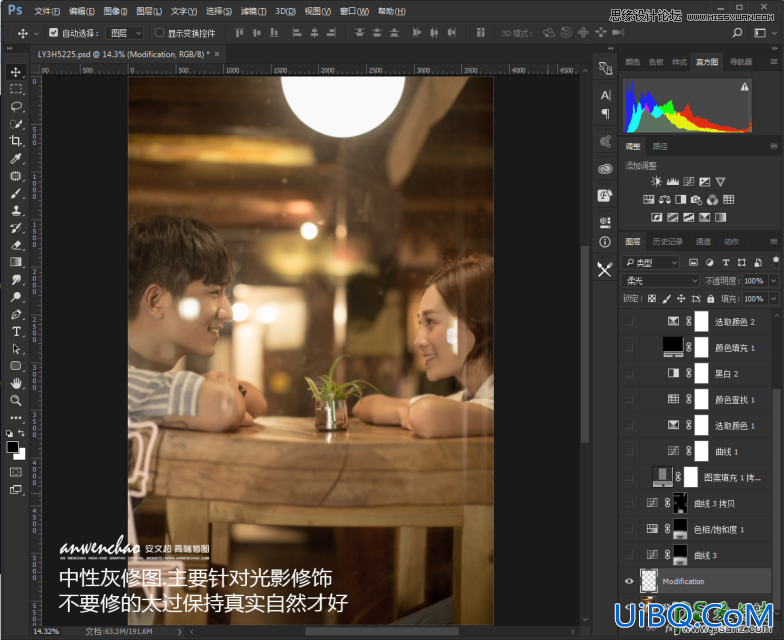This screenshot has width=784, height=640.
Task: Select the Zoom tool
Action: [x=16, y=400]
